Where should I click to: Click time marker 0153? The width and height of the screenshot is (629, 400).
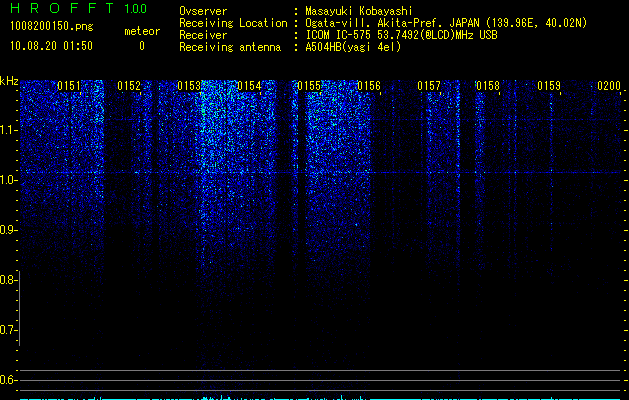tap(189, 86)
